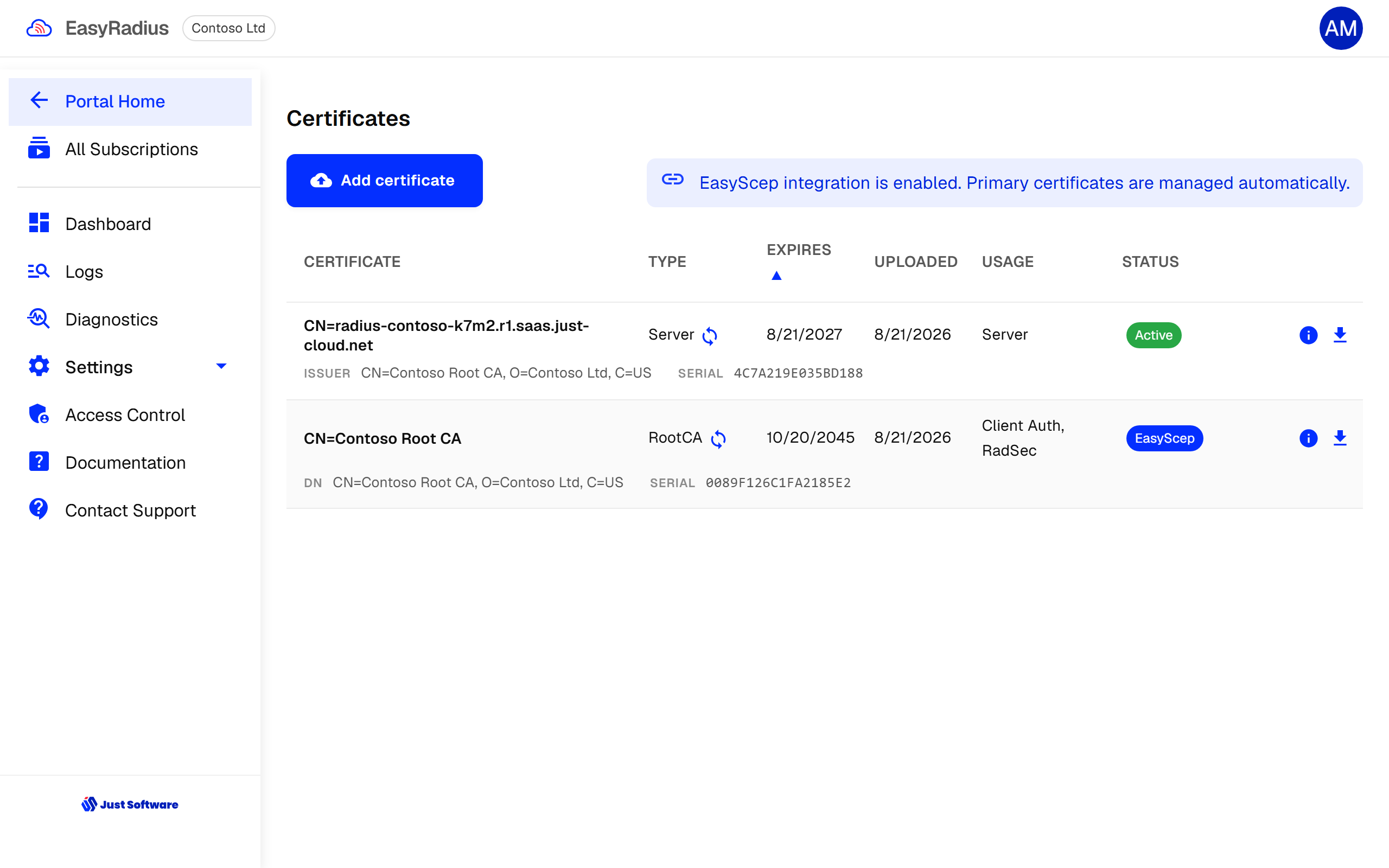Click the Access Control shield icon
Image resolution: width=1389 pixels, height=868 pixels.
point(39,413)
